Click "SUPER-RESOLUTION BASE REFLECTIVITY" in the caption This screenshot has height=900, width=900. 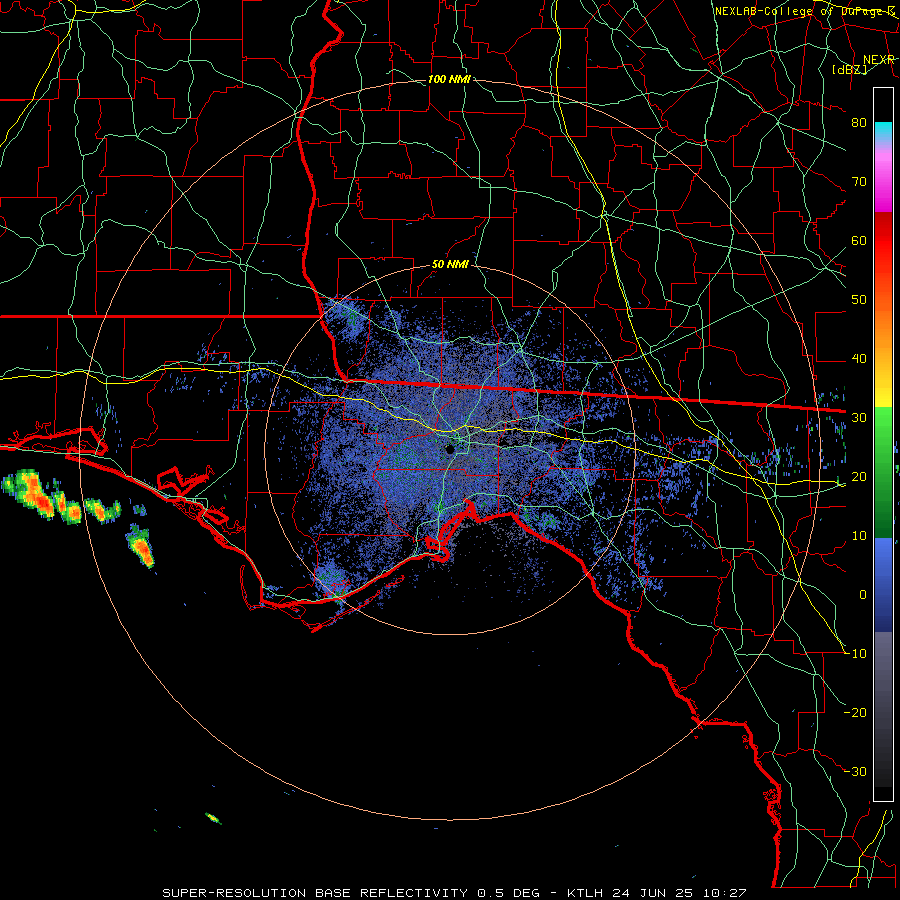pyautogui.click(x=315, y=893)
